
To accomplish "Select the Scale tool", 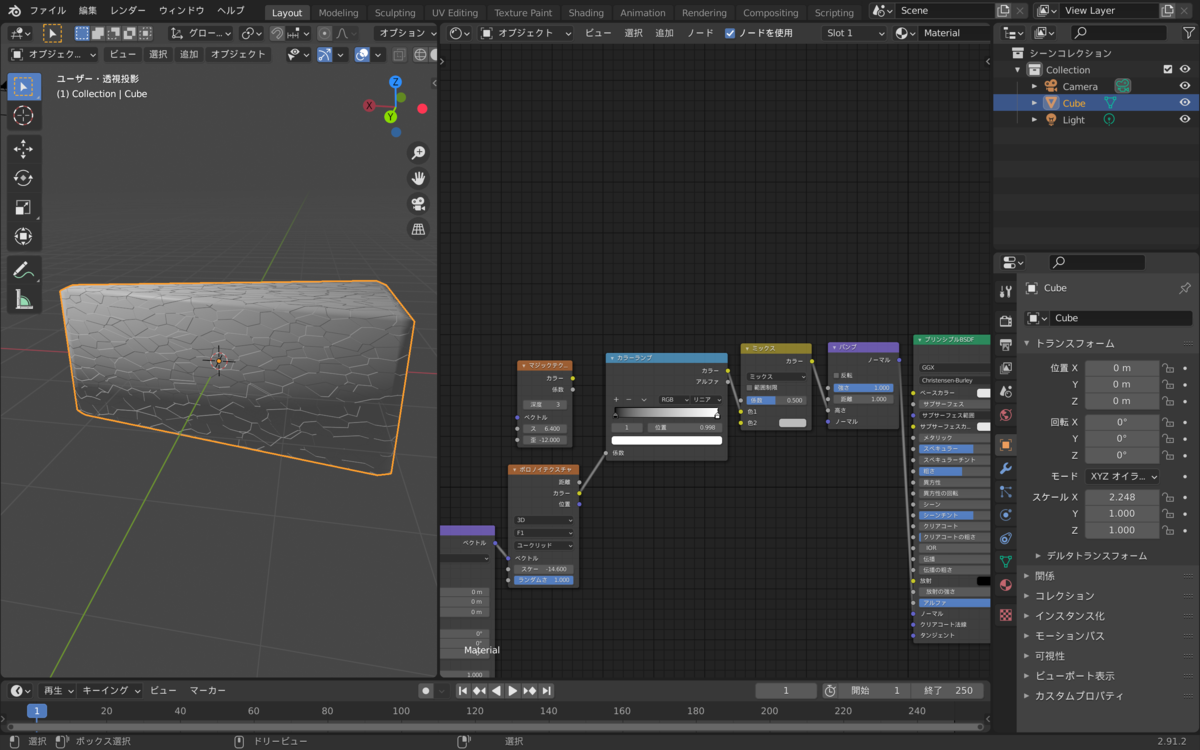I will (x=23, y=207).
